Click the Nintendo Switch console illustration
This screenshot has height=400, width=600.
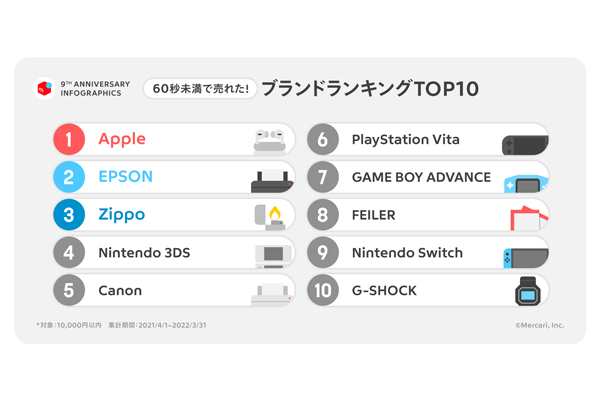tap(526, 255)
